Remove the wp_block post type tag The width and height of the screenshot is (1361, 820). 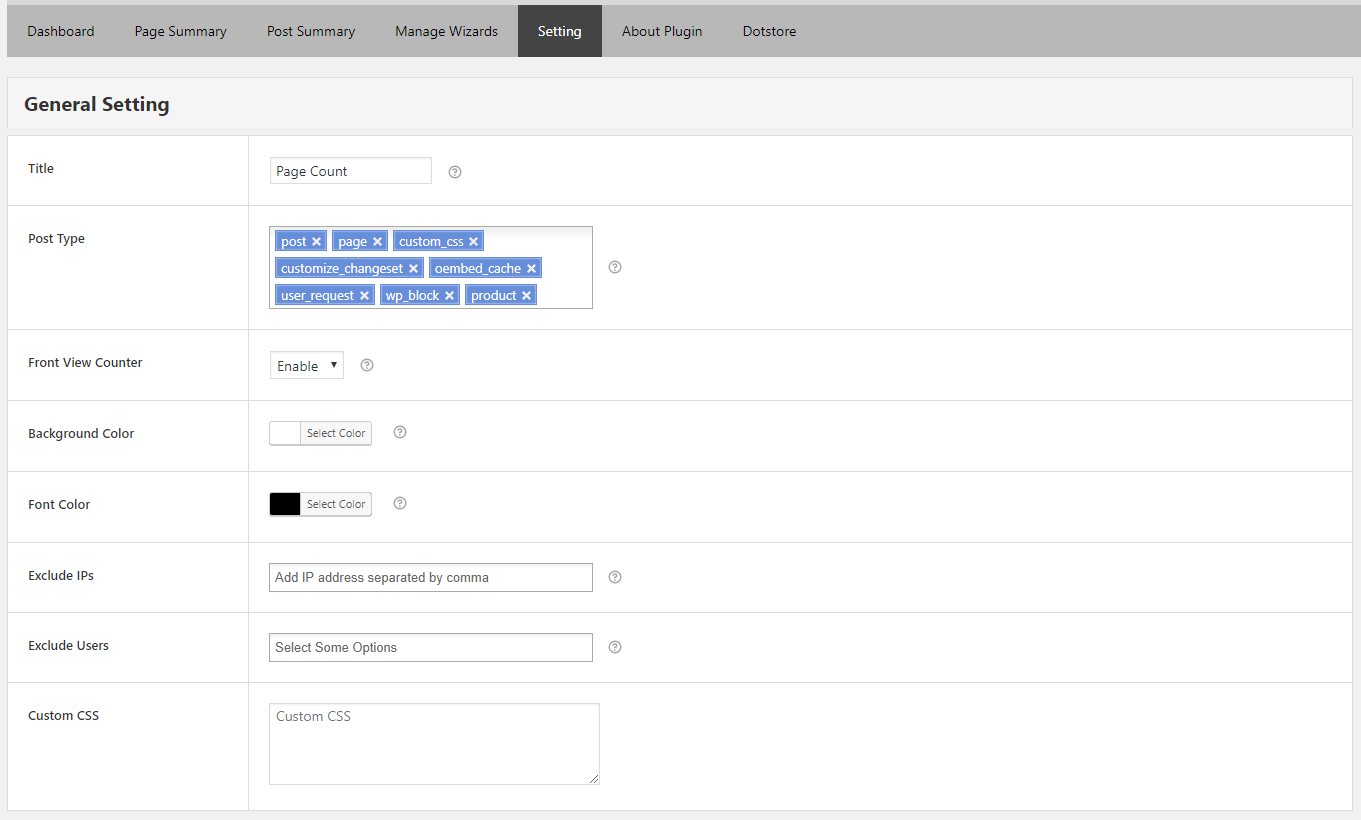(x=450, y=296)
